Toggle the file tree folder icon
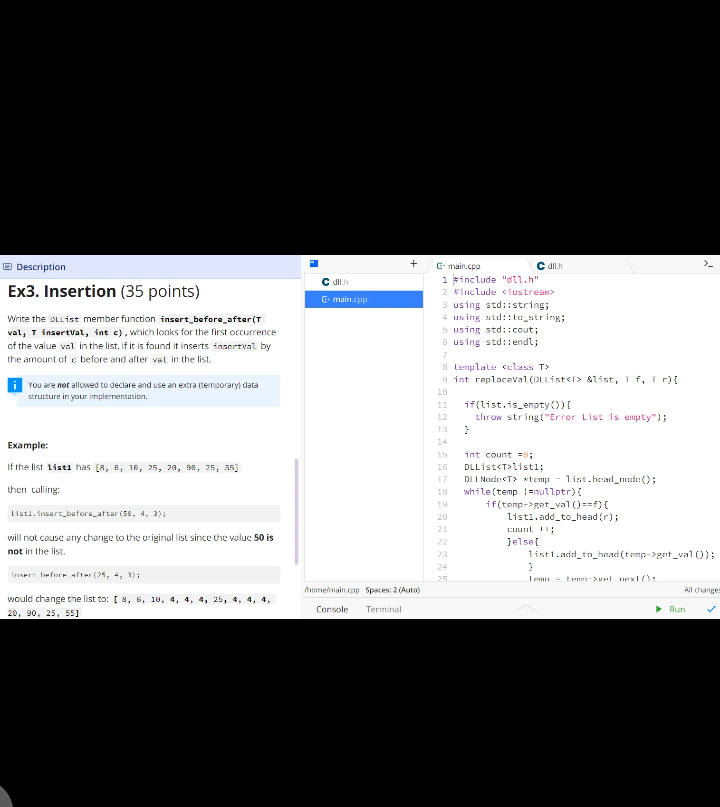Viewport: 720px width, 807px height. [x=314, y=264]
